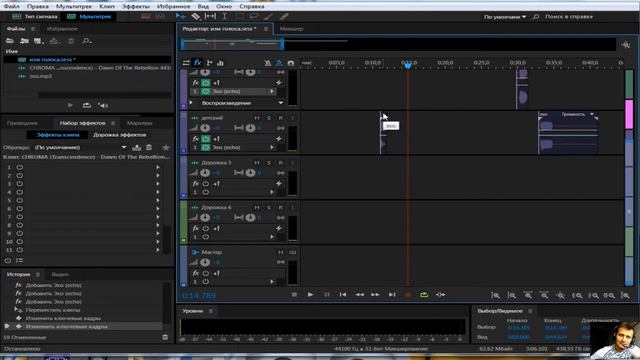Arm детский track for recording
Screen dimensions: 640x360
pyautogui.click(x=280, y=118)
